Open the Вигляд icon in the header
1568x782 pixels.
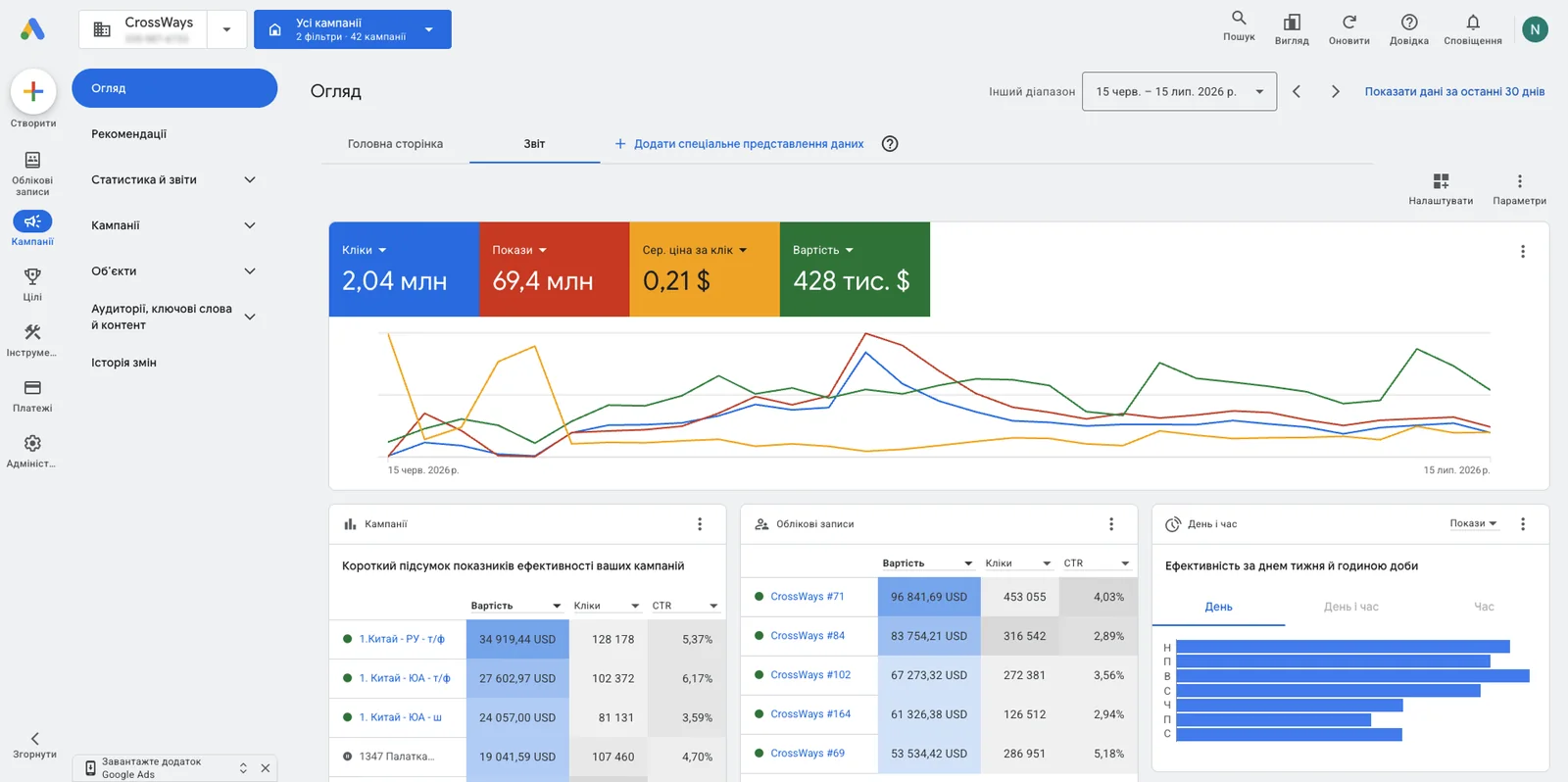[1292, 22]
